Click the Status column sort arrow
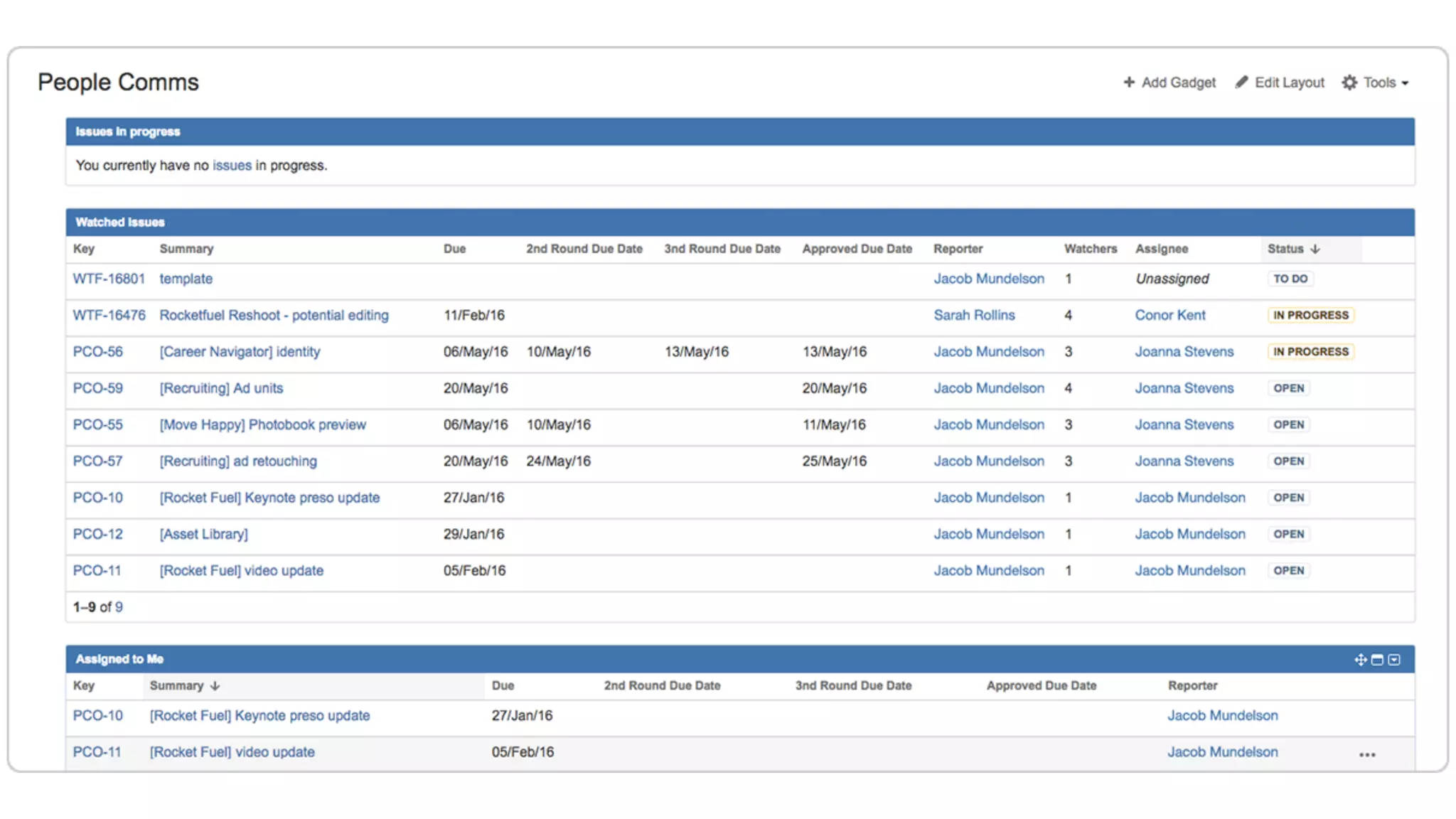 [1315, 249]
